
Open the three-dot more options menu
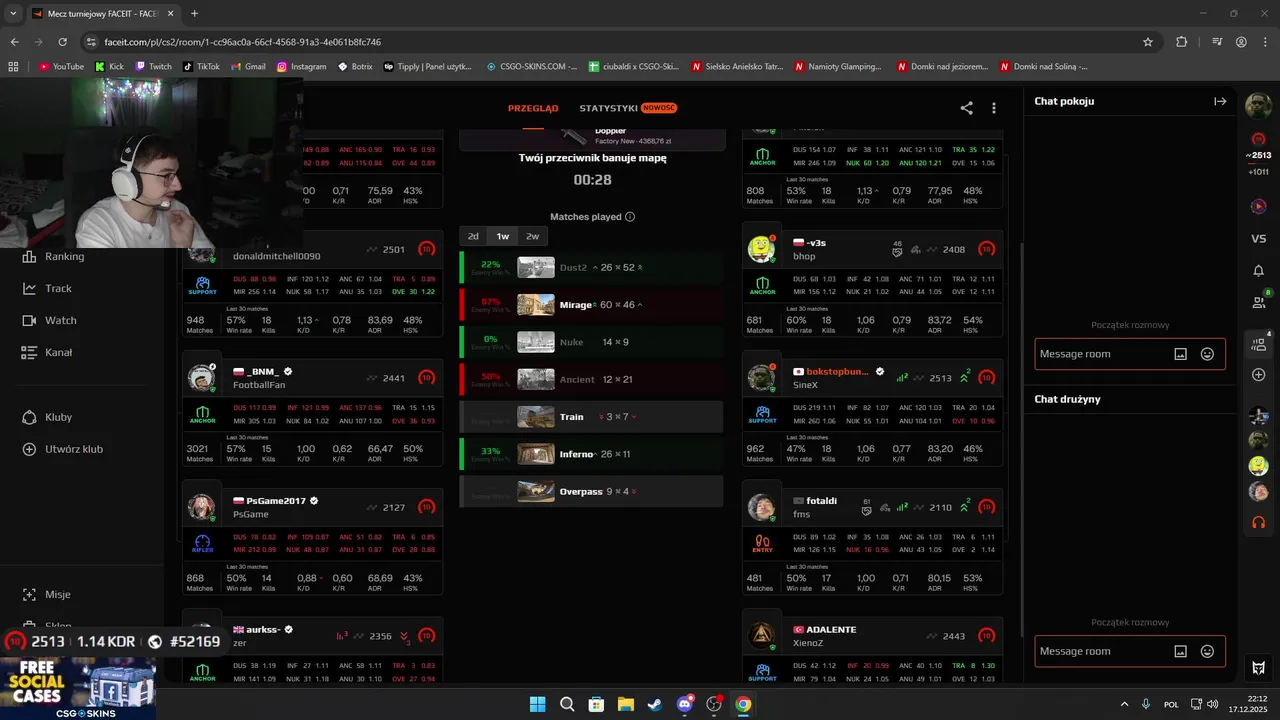pyautogui.click(x=993, y=108)
